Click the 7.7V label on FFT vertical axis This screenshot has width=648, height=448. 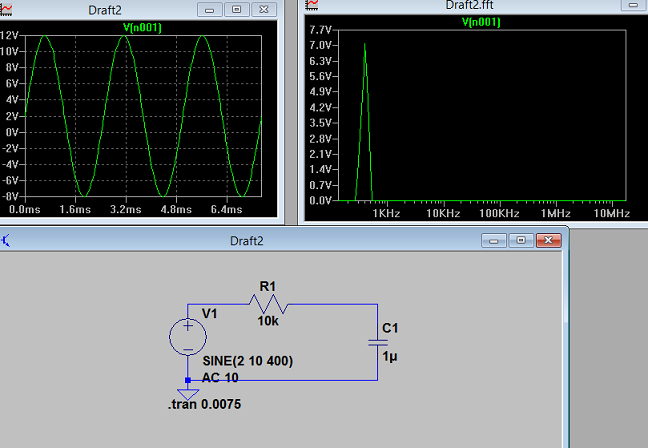tap(320, 30)
